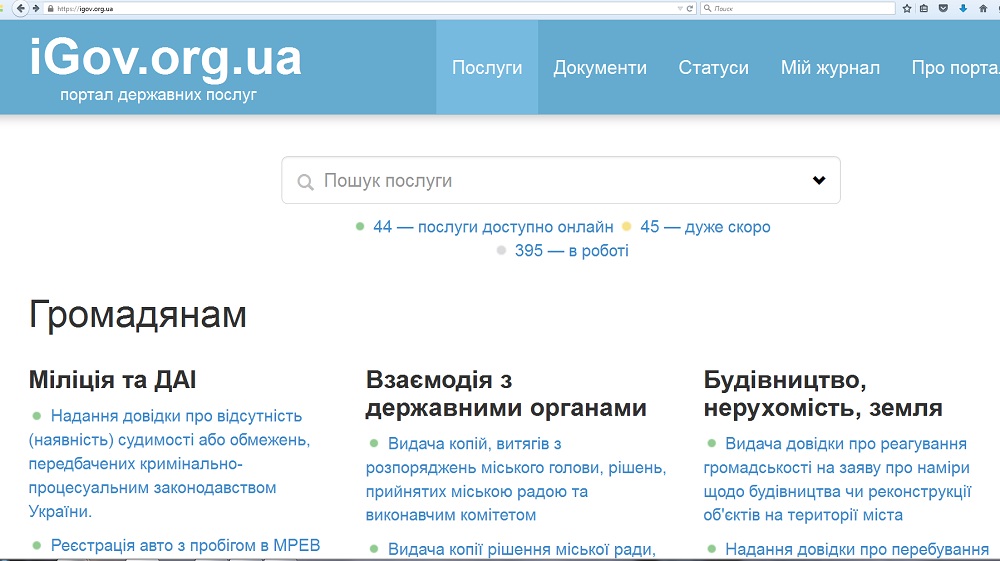Open the downloads arrow icon
The image size is (1000, 561).
[x=962, y=8]
